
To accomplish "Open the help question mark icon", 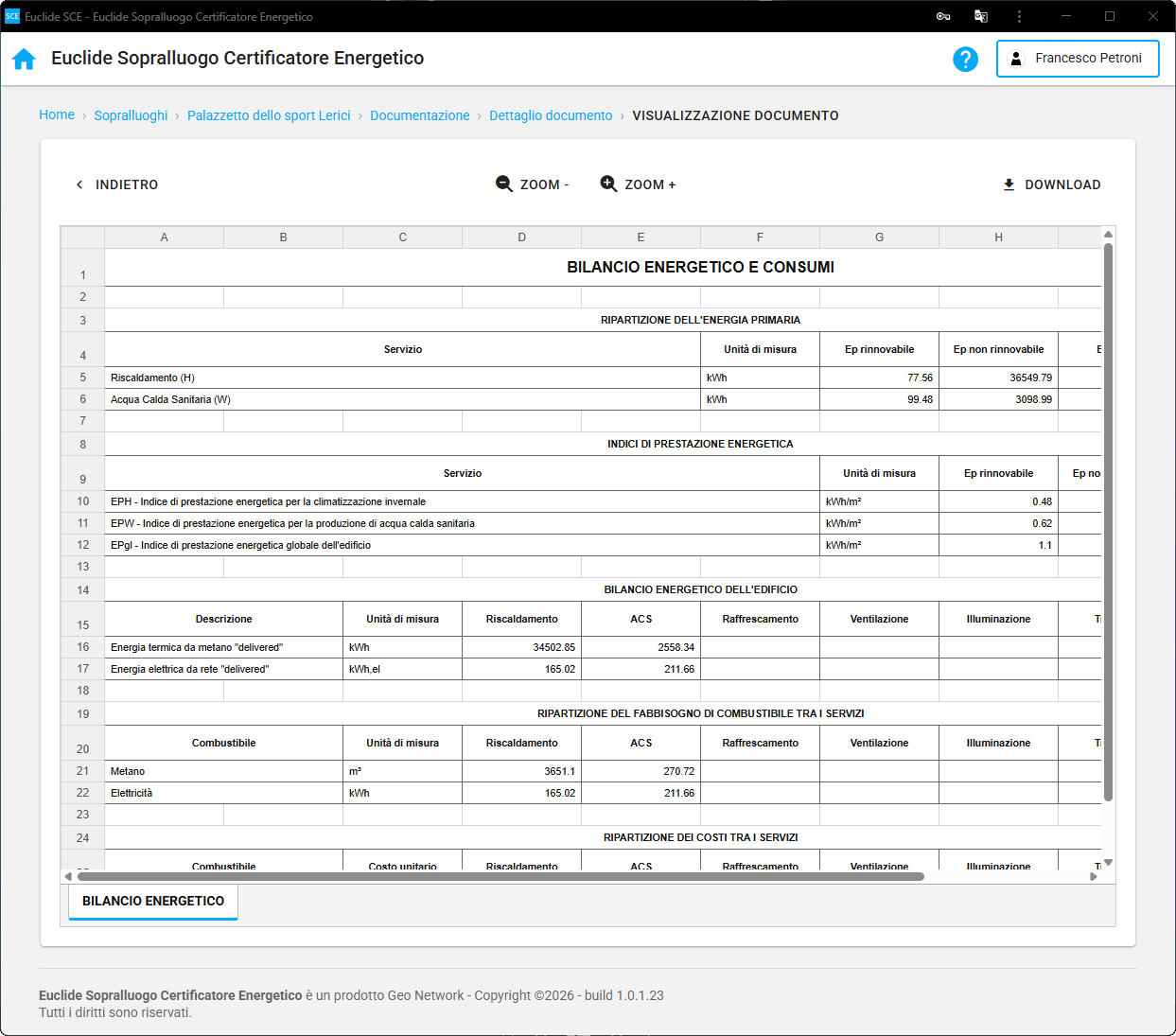I will point(965,59).
